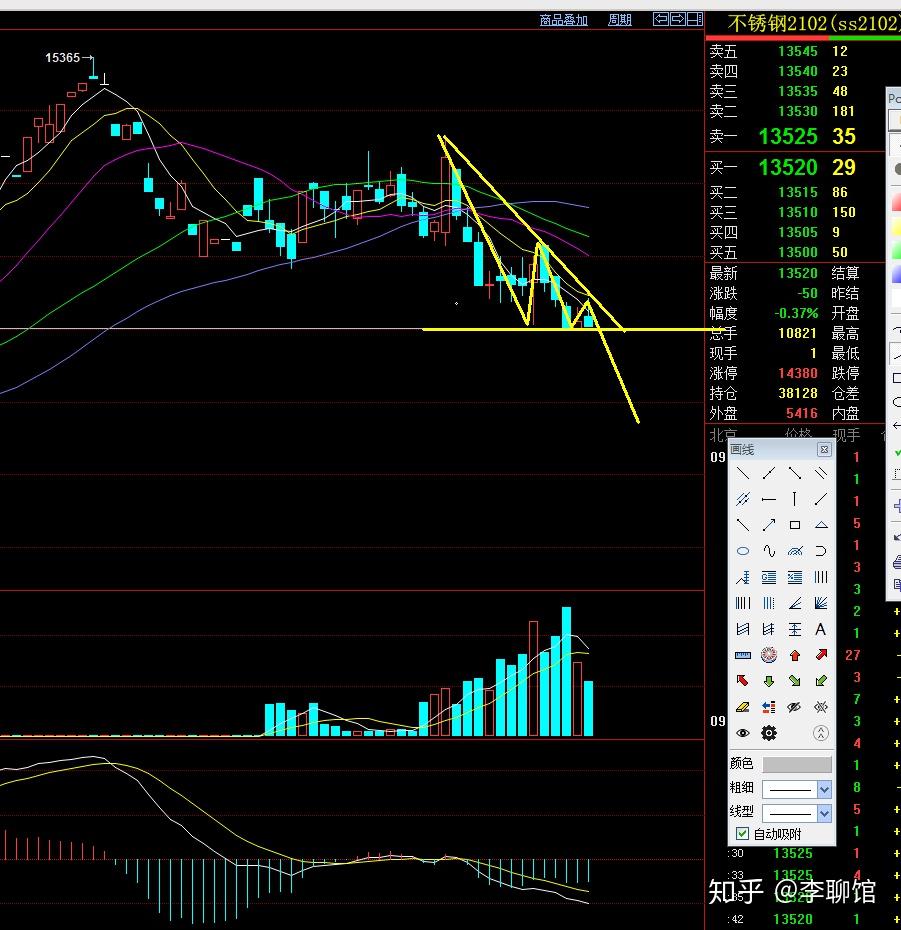Select the golden section lines tool marked G
Viewport: 901px width, 930px height.
pos(769,577)
